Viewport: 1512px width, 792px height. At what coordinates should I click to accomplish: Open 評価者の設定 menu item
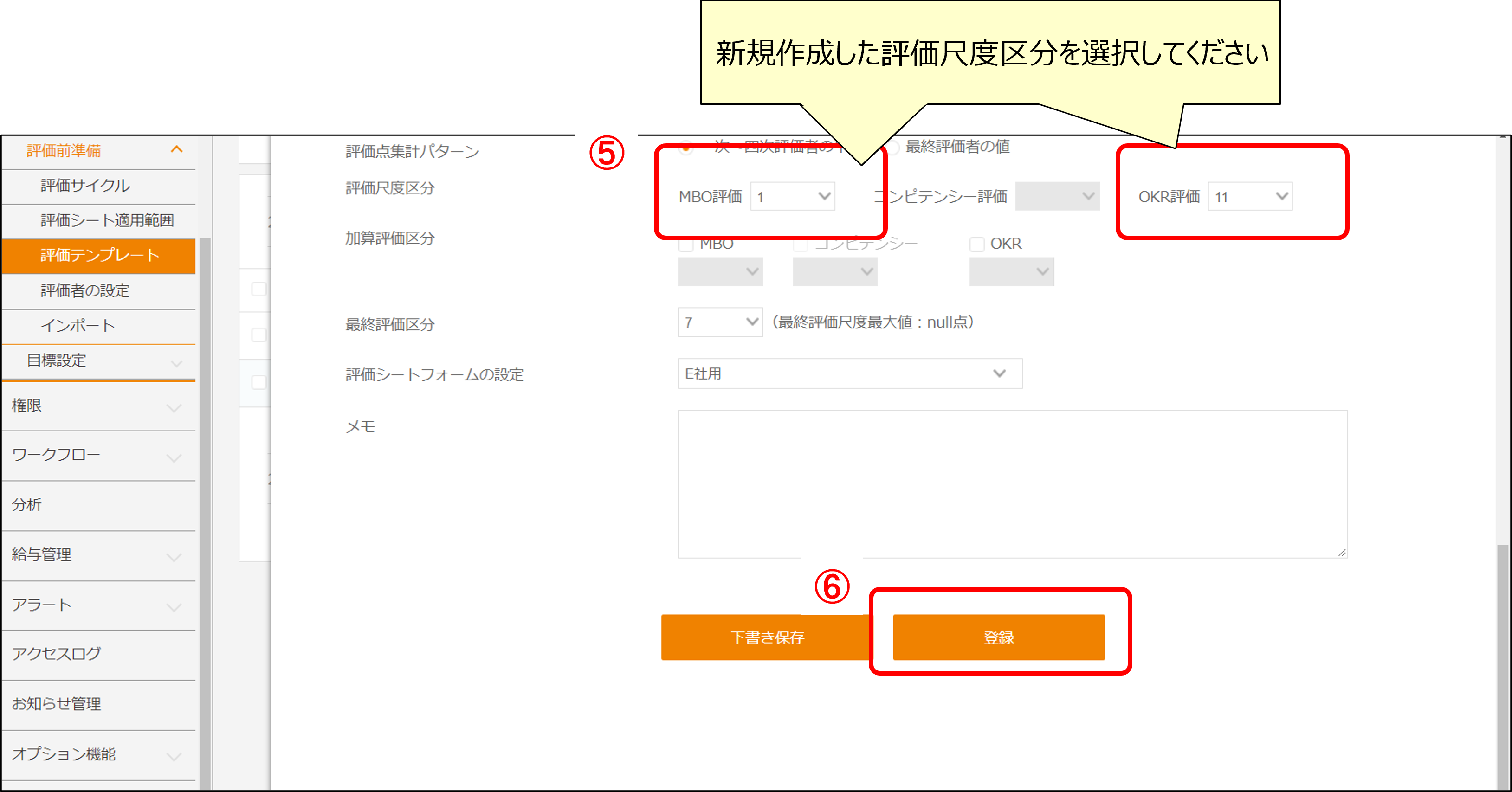[x=98, y=291]
